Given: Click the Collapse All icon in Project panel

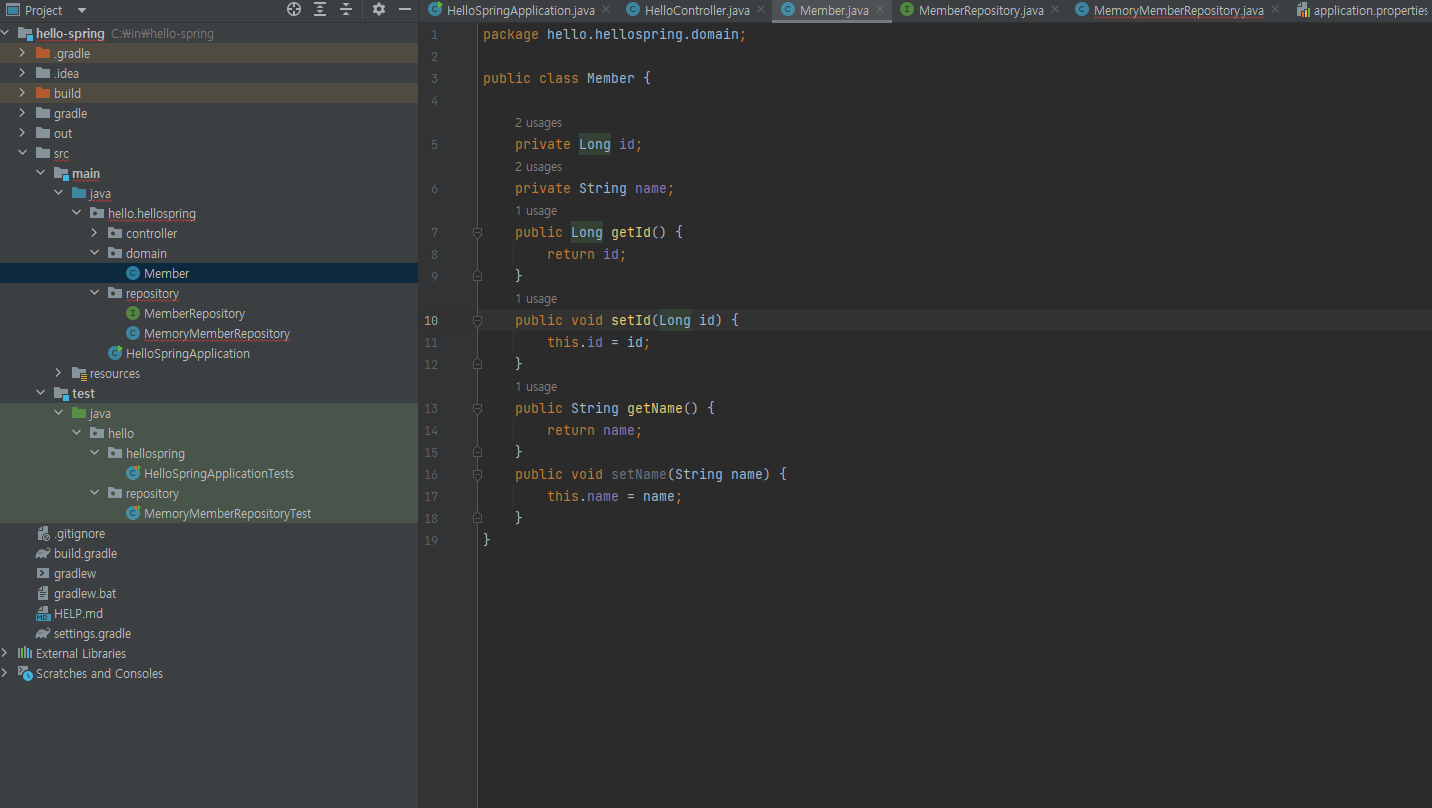Looking at the screenshot, I should click(x=346, y=10).
